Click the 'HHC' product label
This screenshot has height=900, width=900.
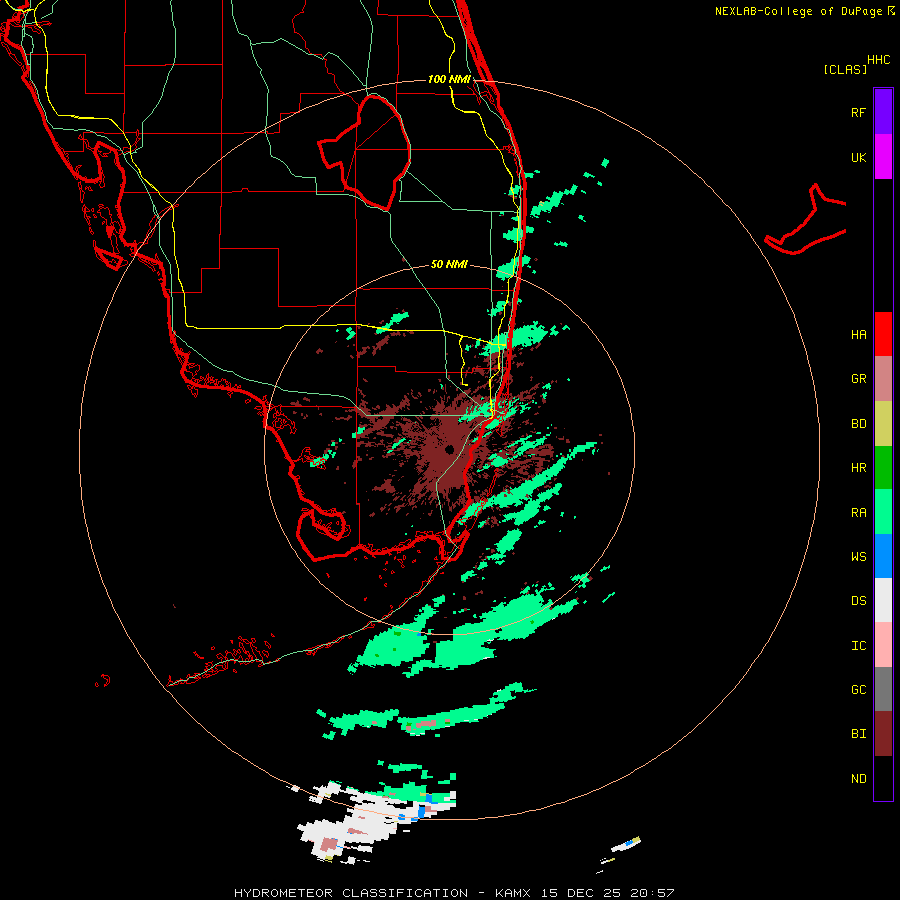878,60
